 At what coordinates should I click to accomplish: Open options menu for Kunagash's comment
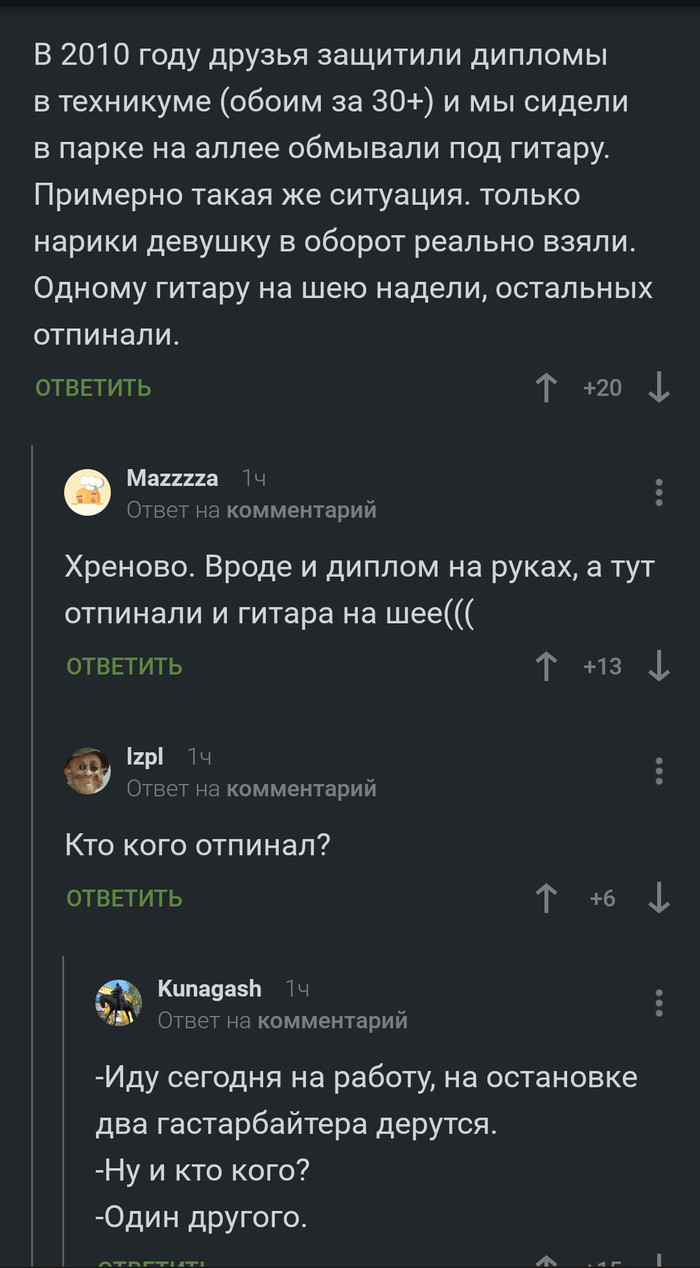tap(658, 1003)
